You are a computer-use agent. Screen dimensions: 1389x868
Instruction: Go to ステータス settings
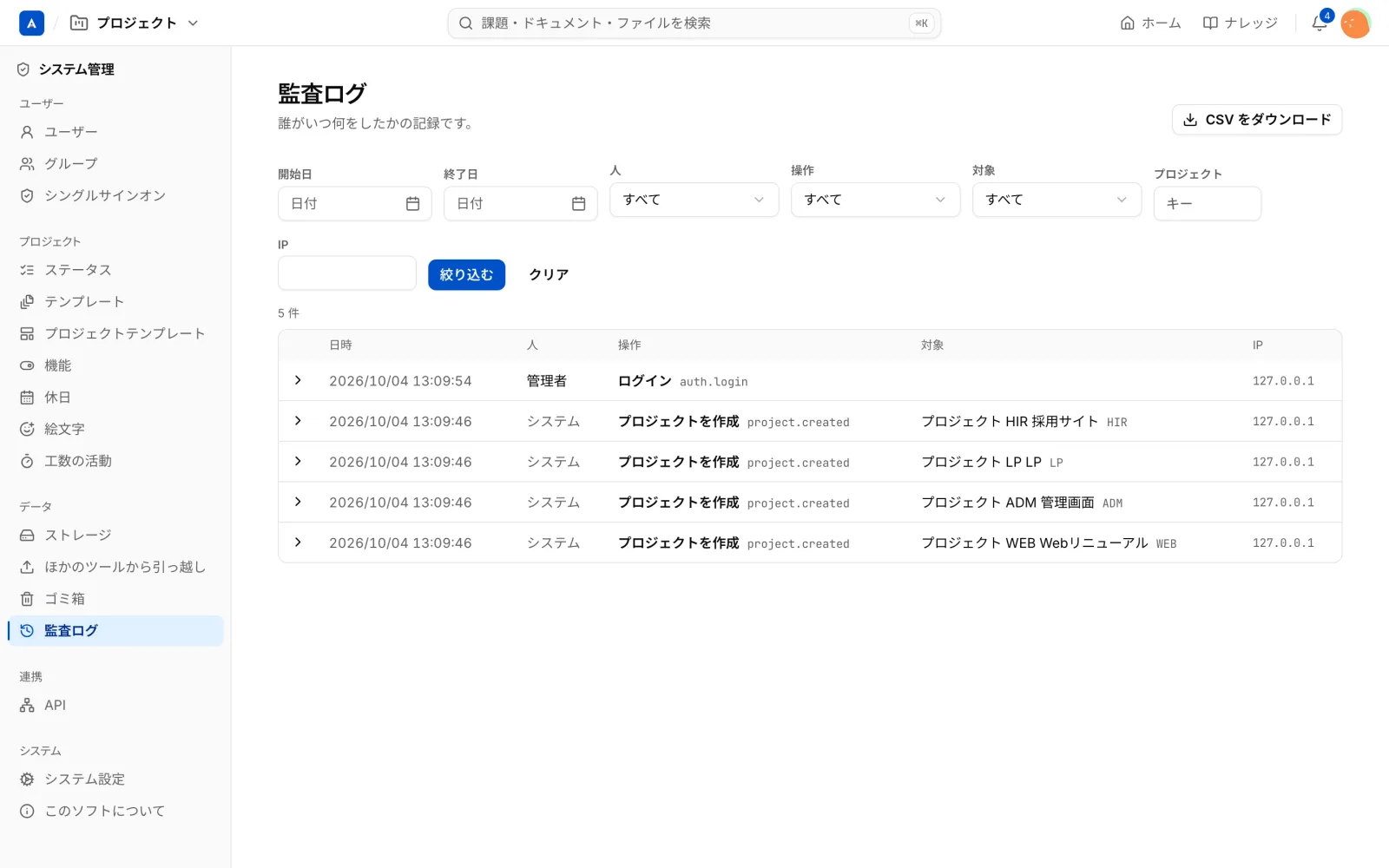click(115, 270)
